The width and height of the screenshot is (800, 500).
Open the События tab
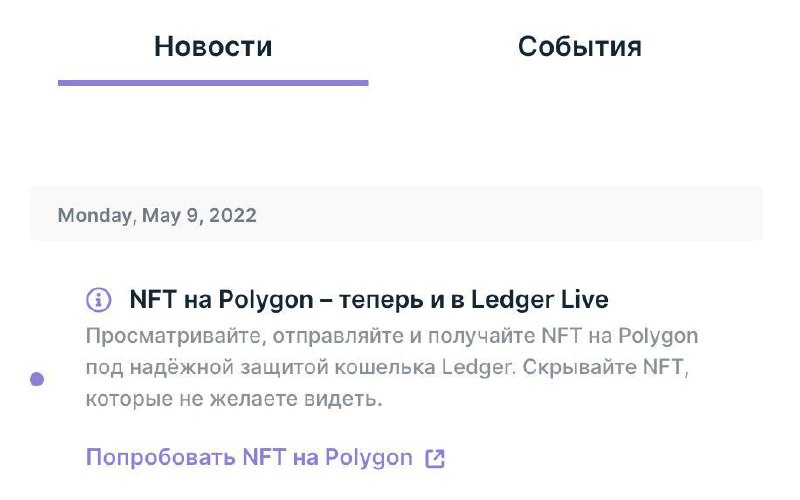(579, 46)
